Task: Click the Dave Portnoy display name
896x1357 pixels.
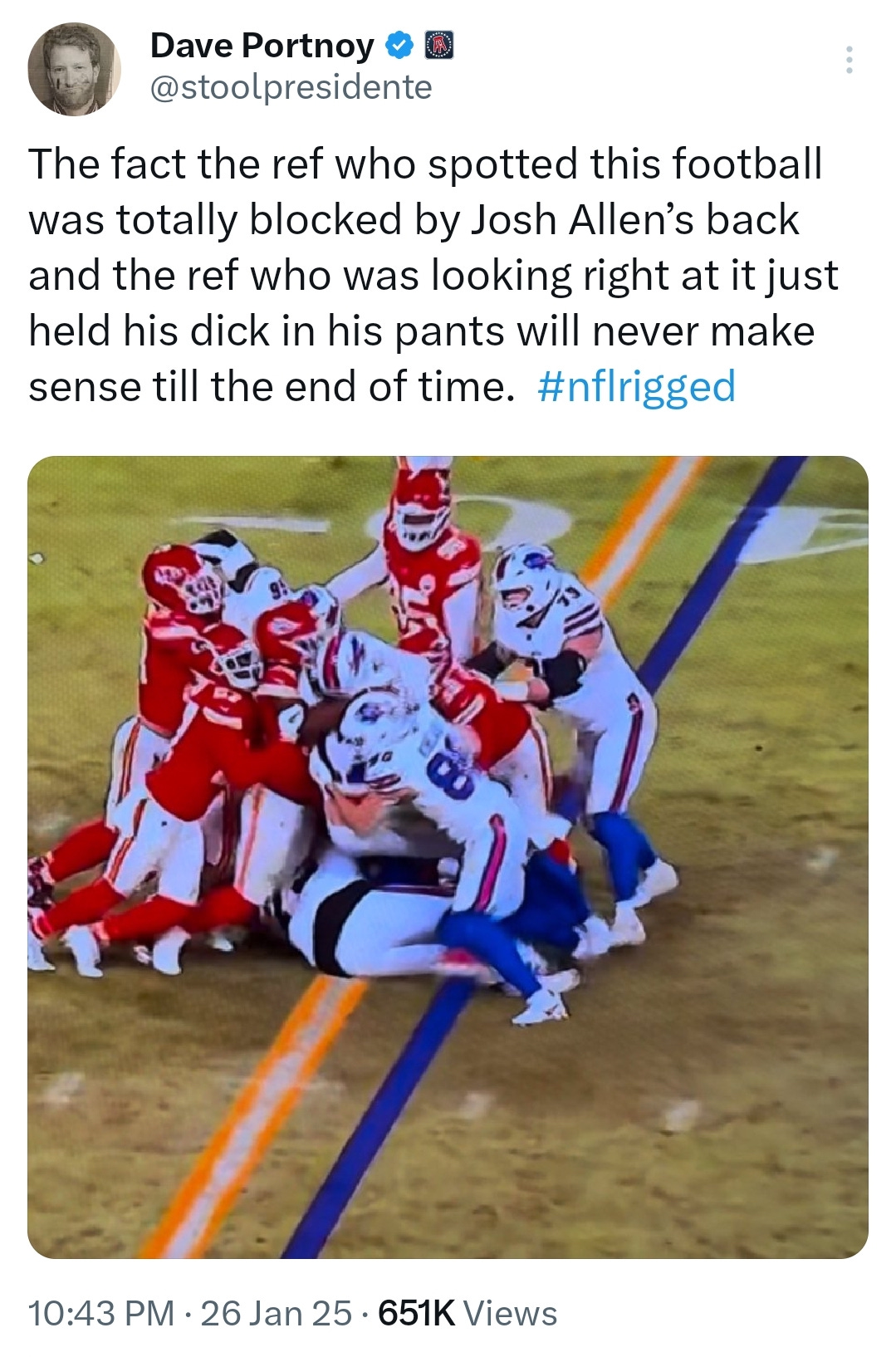Action: (262, 46)
